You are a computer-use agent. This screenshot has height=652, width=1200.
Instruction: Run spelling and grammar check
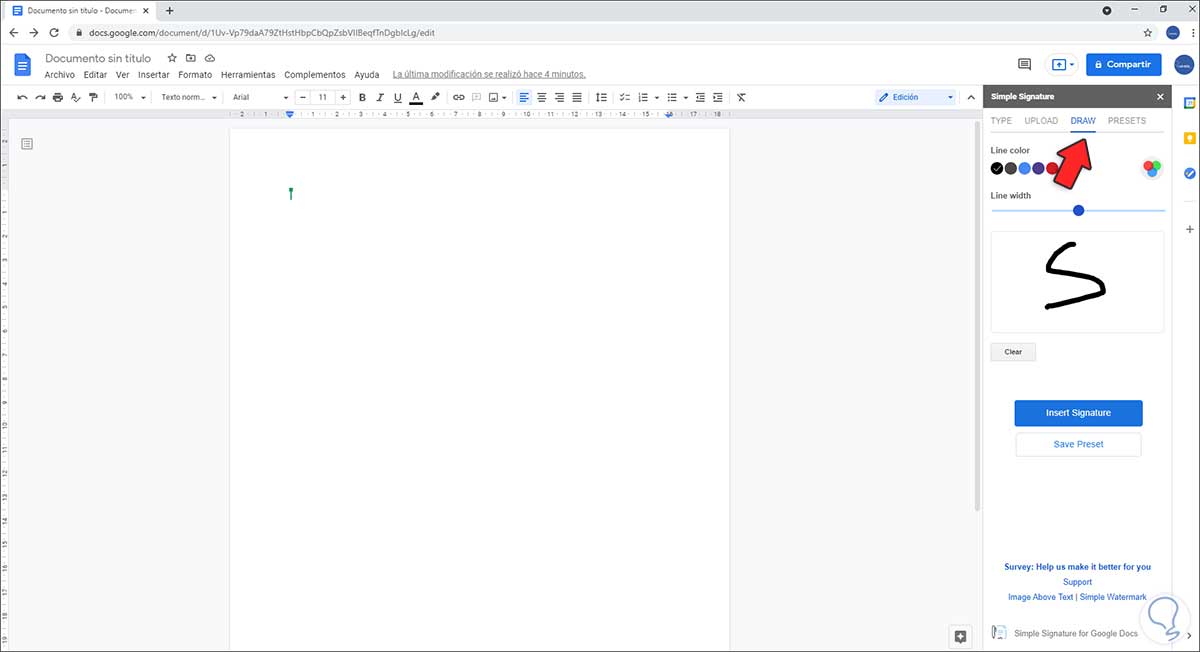tap(76, 97)
